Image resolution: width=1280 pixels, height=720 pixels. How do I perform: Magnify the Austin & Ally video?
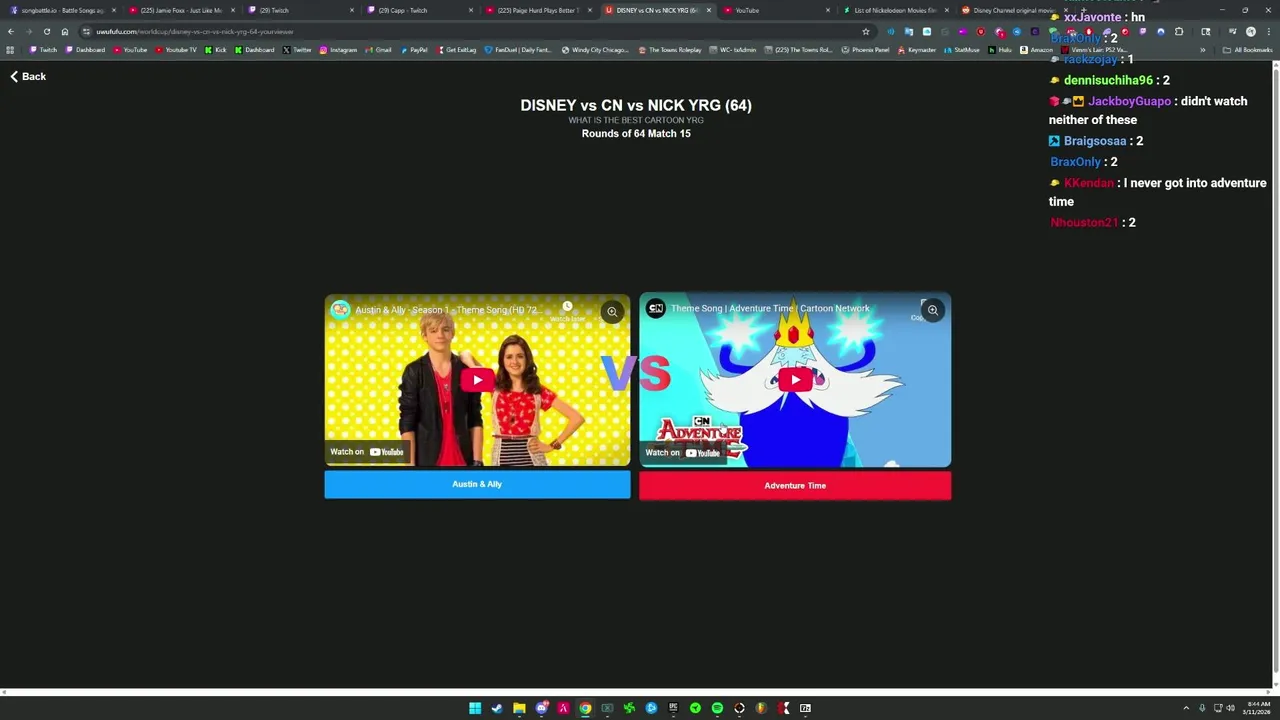tap(612, 312)
